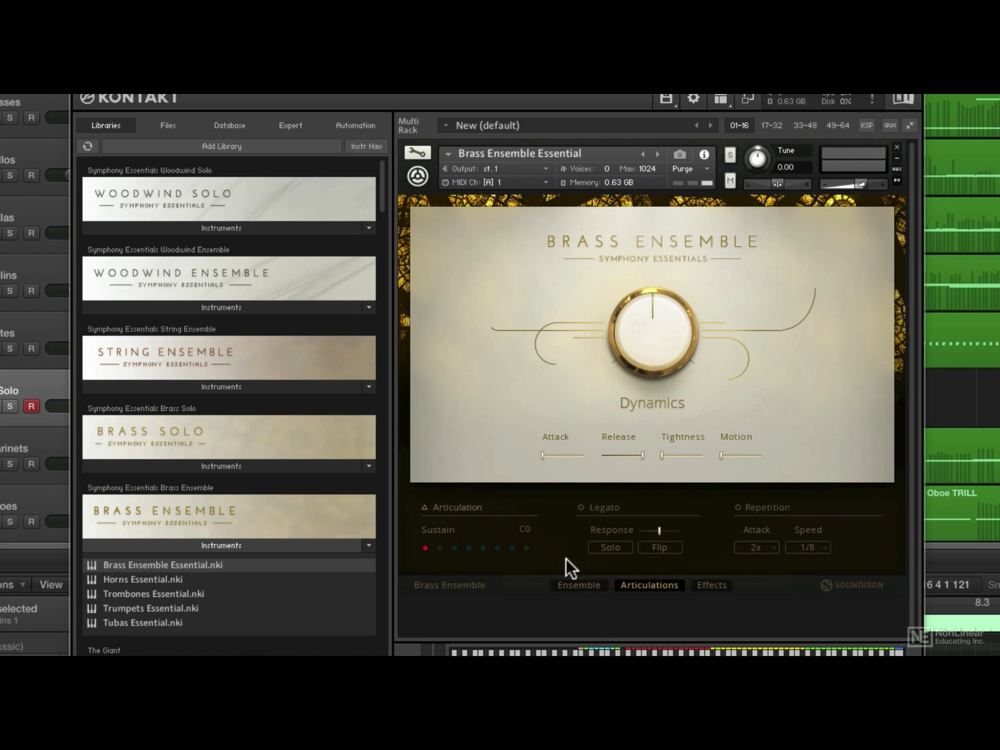
Task: Toggle the Legato Solo button
Action: point(610,547)
